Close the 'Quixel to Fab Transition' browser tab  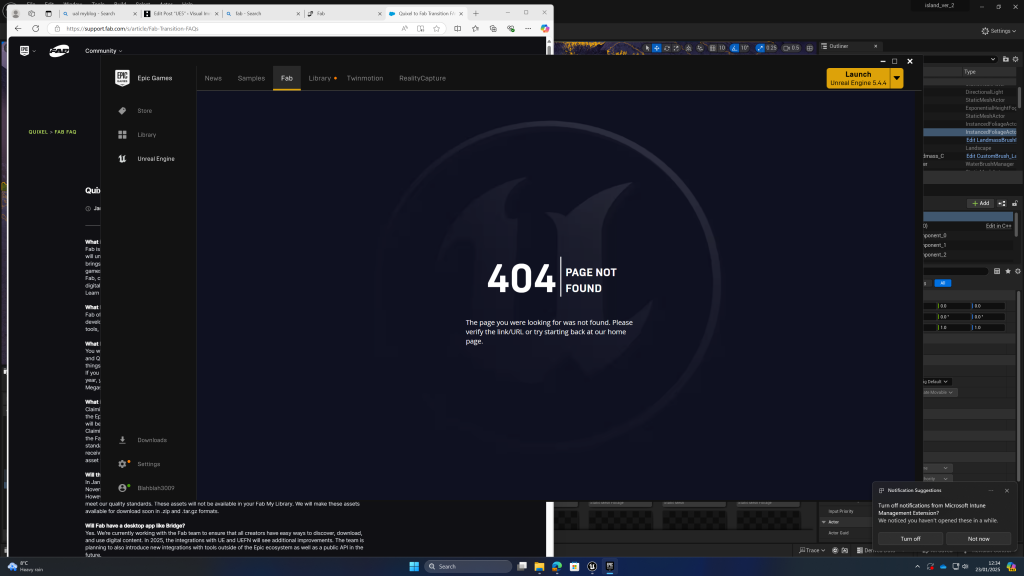[x=461, y=13]
